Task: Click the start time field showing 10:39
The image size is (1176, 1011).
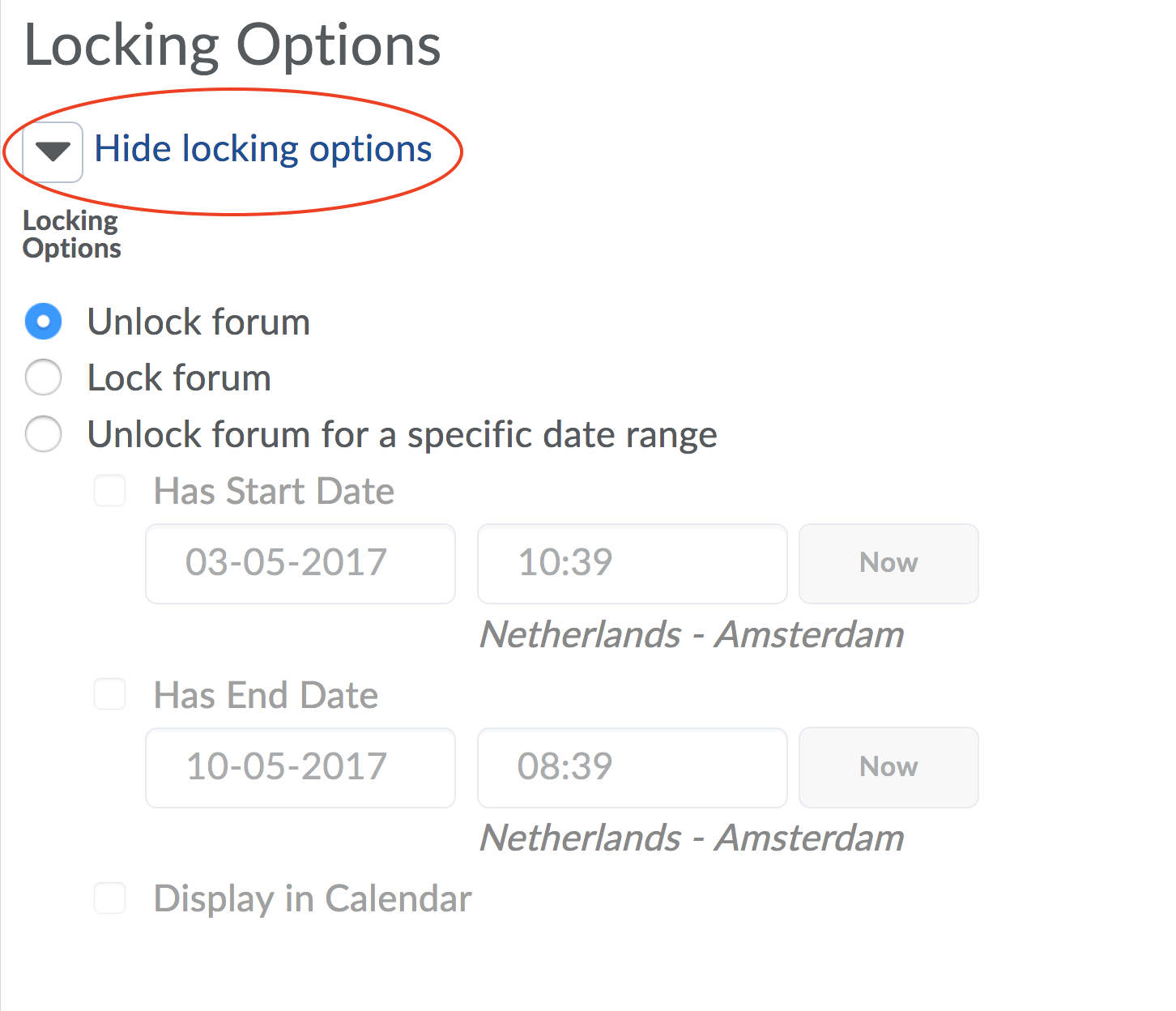Action: [632, 563]
